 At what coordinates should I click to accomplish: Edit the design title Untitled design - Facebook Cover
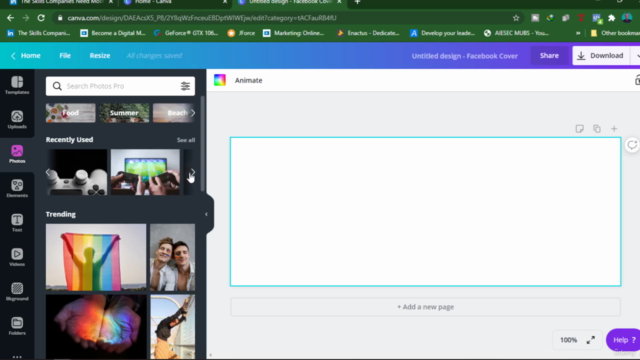coord(464,56)
